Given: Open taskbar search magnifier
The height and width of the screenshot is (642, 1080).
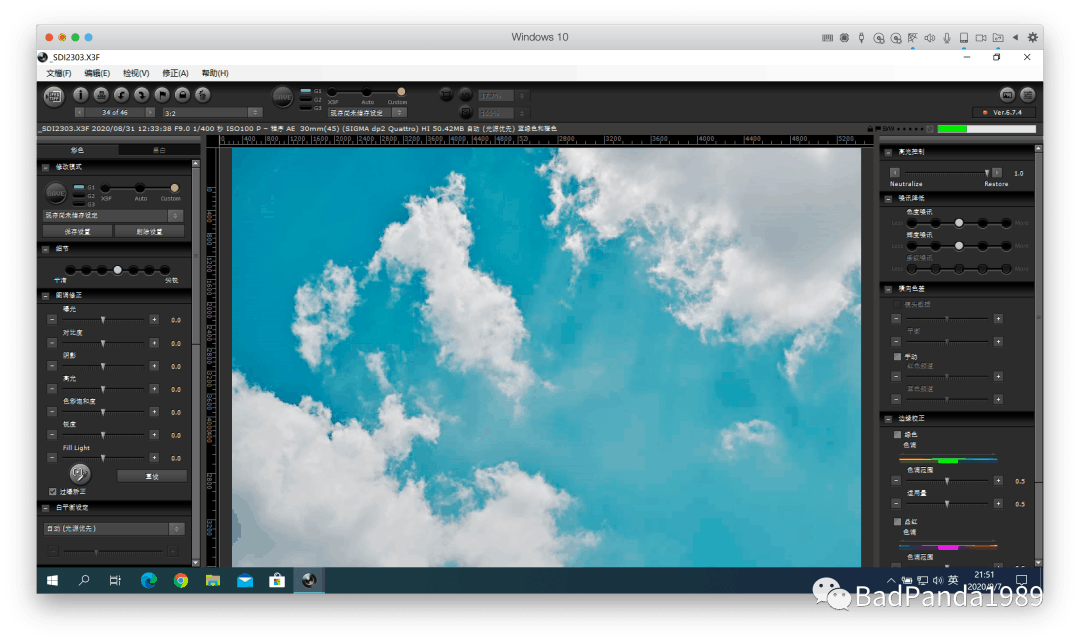Looking at the screenshot, I should 84,581.
